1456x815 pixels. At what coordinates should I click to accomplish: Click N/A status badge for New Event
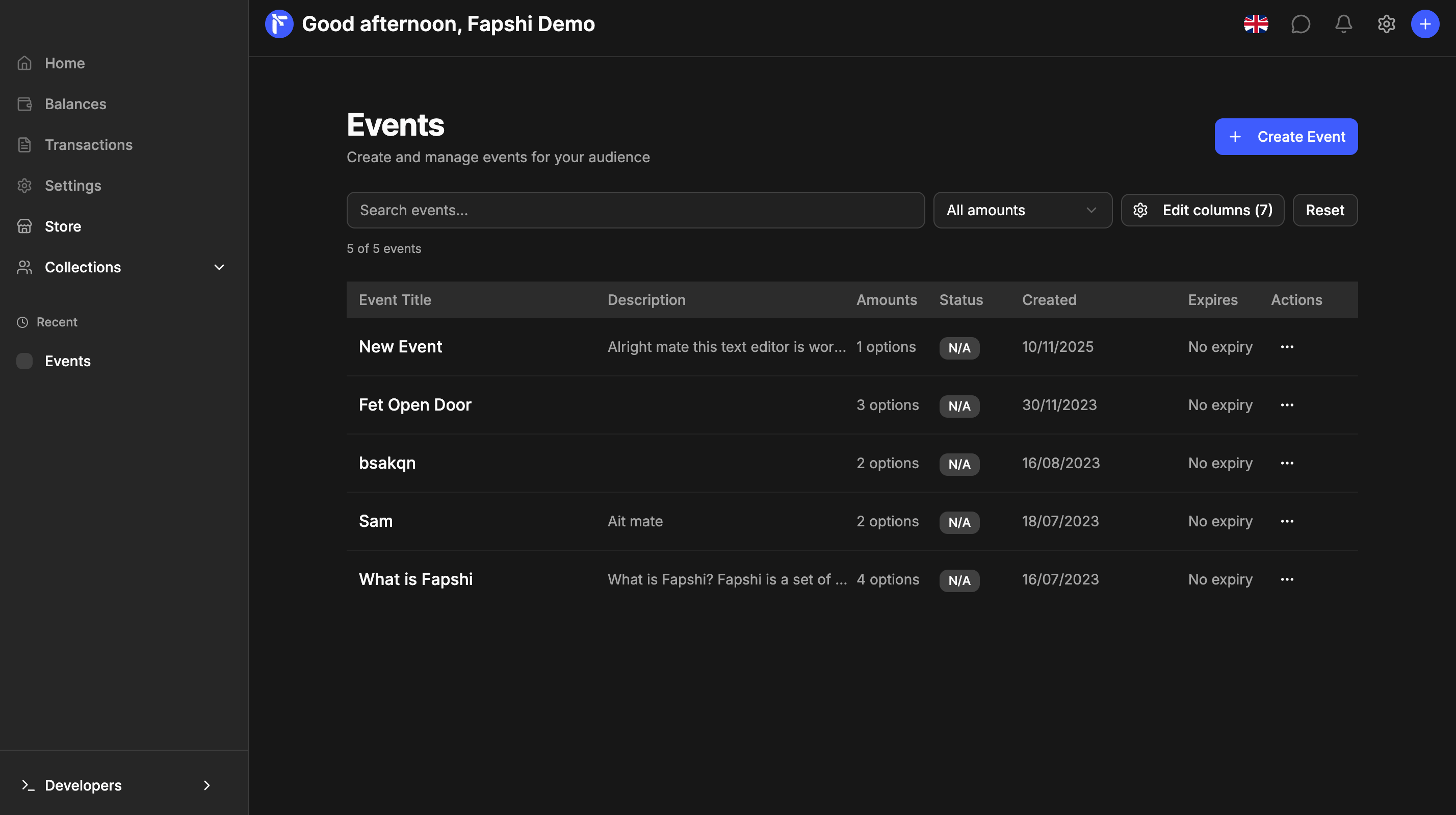(x=959, y=348)
